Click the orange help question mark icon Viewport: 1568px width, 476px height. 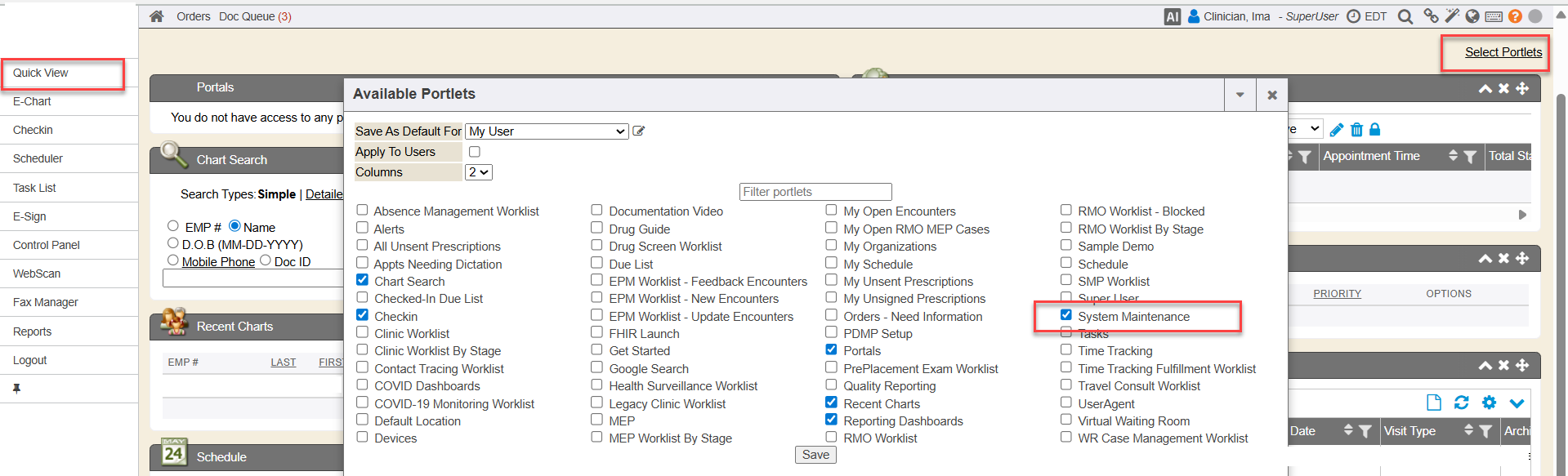pyautogui.click(x=1515, y=16)
